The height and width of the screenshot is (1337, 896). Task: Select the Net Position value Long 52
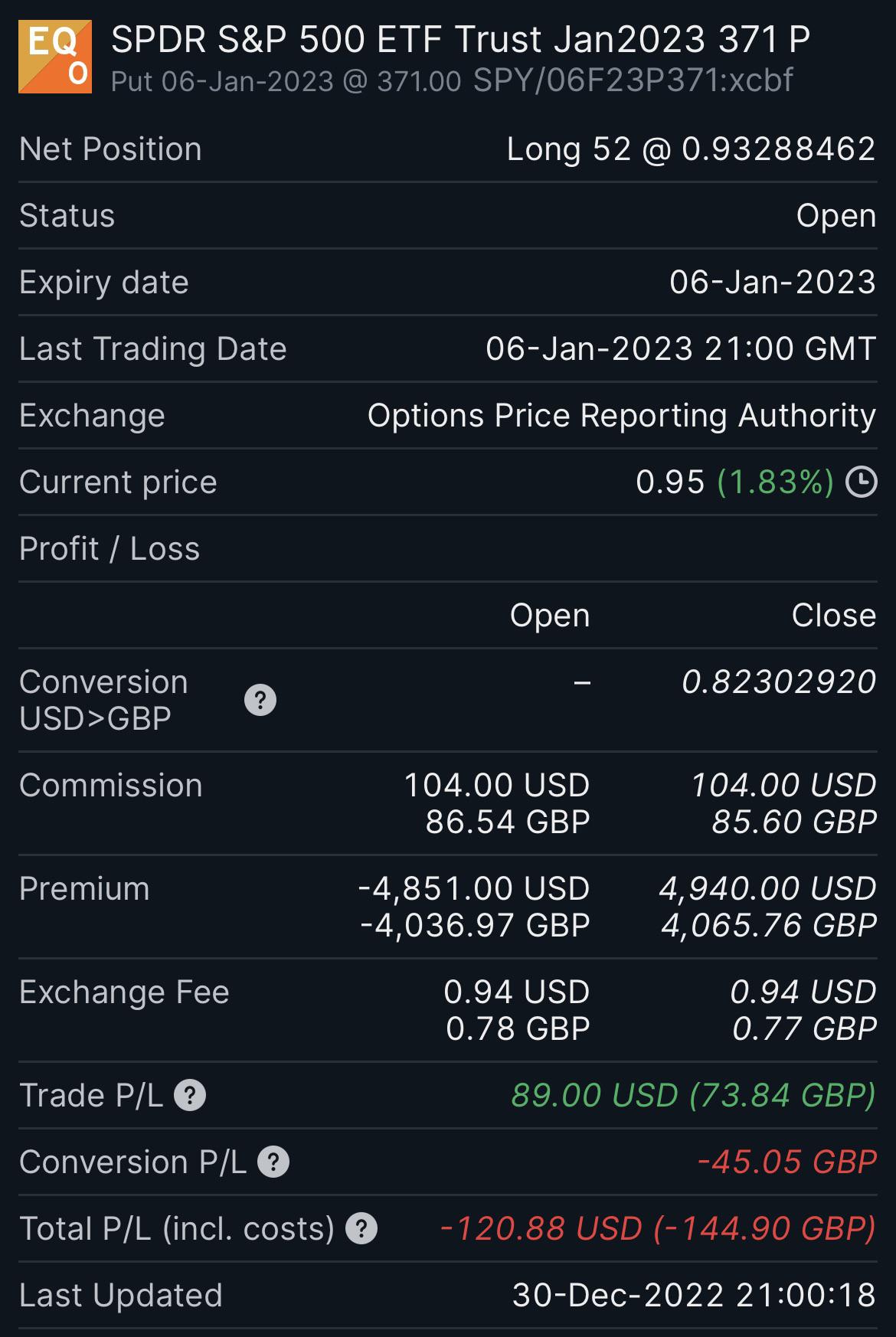(x=690, y=149)
